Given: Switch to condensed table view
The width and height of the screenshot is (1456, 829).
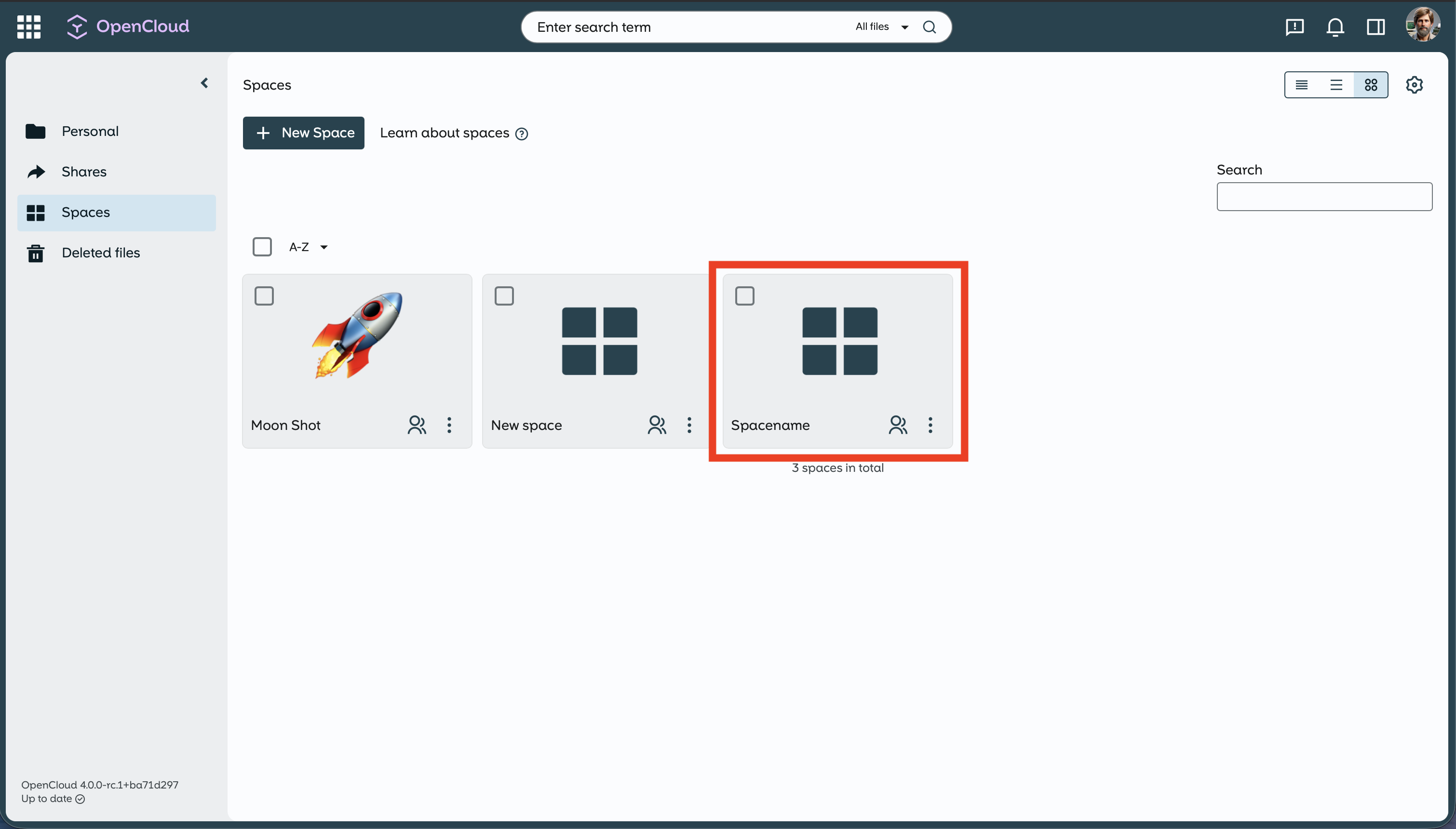Looking at the screenshot, I should (1301, 85).
